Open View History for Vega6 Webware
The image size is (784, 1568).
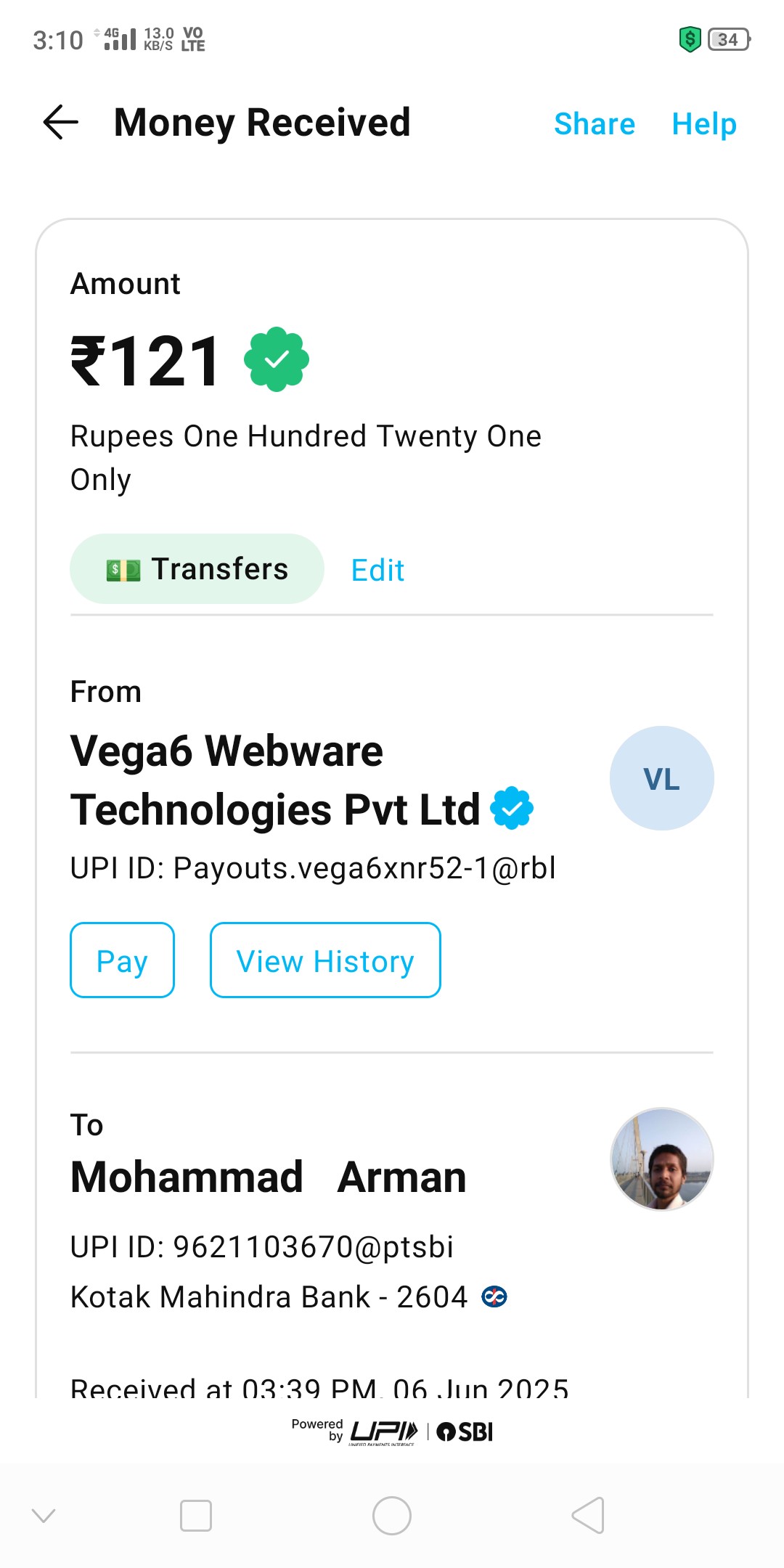325,960
